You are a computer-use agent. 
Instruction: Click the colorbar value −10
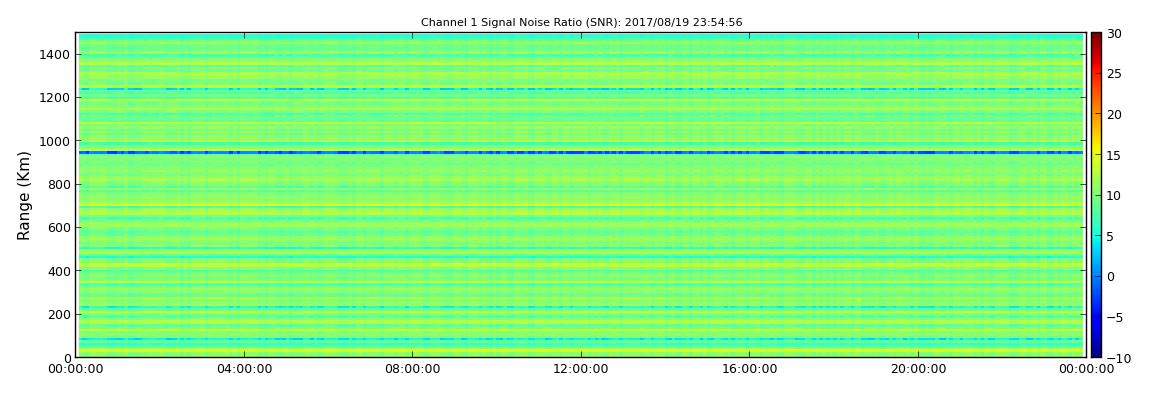pyautogui.click(x=1118, y=358)
